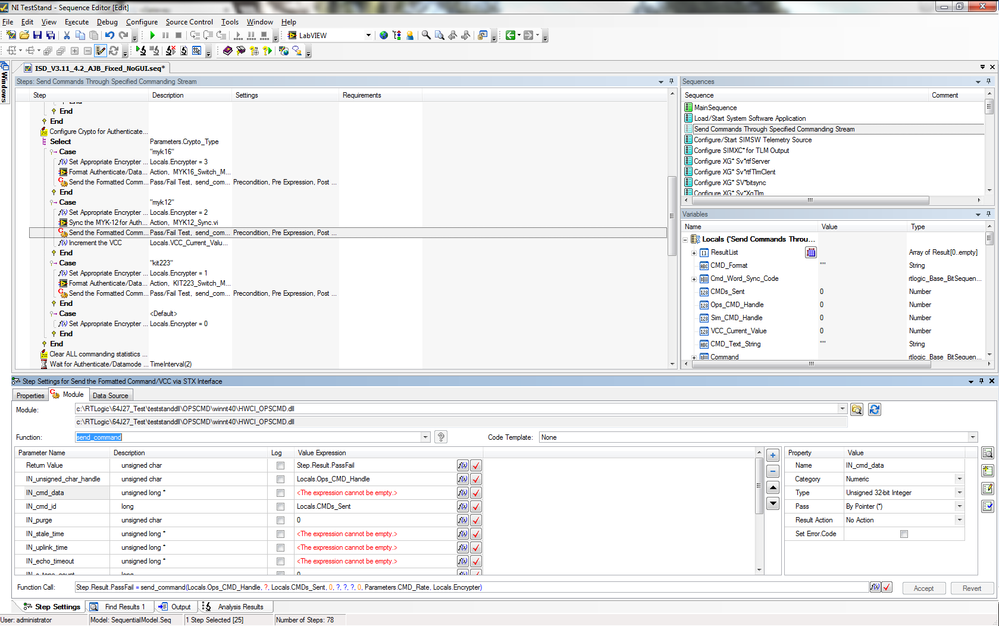
Task: Click the Accept button
Action: click(x=923, y=588)
